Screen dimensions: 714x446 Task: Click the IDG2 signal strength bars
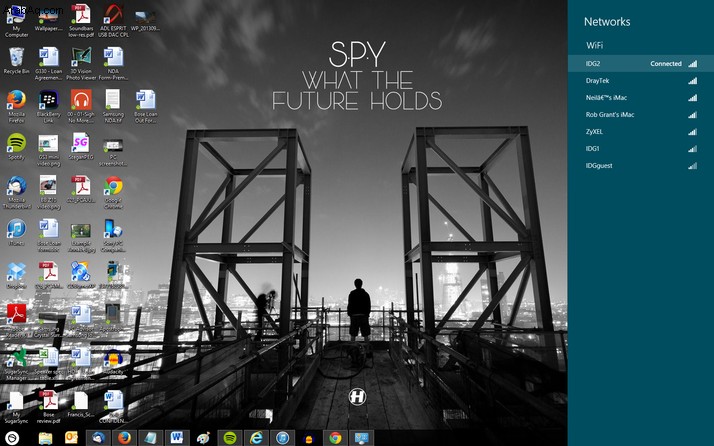pyautogui.click(x=693, y=64)
